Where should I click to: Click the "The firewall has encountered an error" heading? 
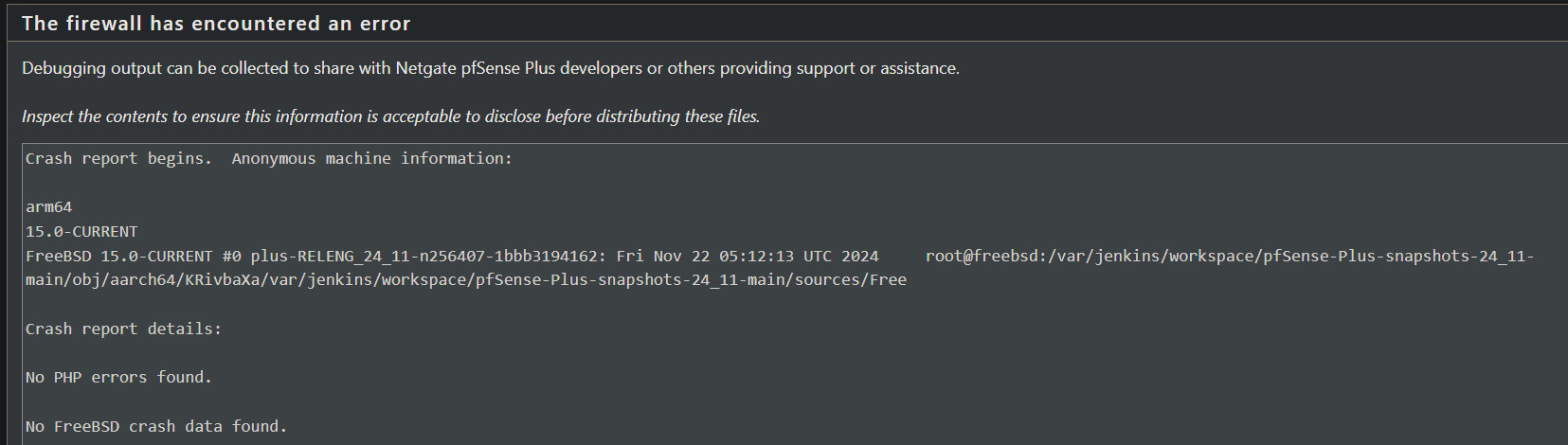216,24
